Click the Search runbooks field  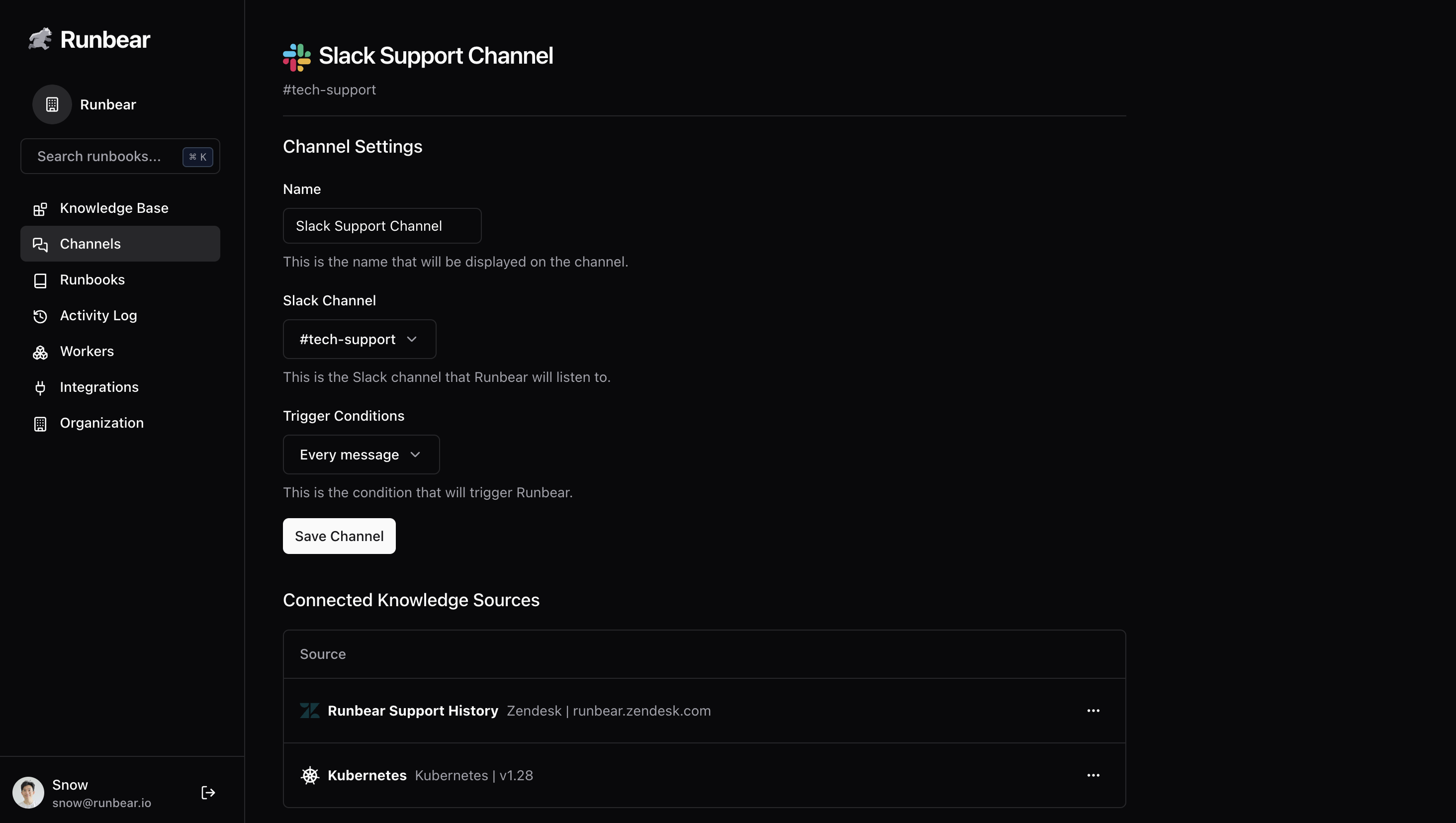coord(120,156)
